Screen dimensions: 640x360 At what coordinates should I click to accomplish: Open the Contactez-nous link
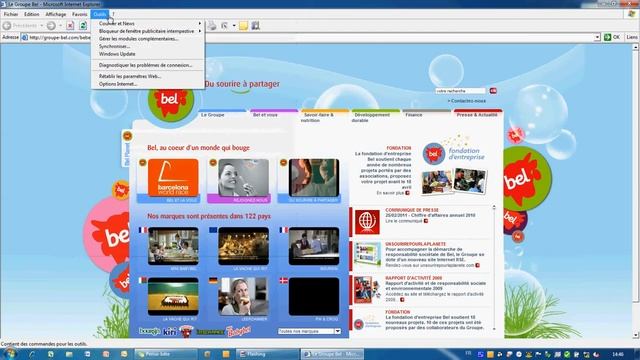[467, 101]
